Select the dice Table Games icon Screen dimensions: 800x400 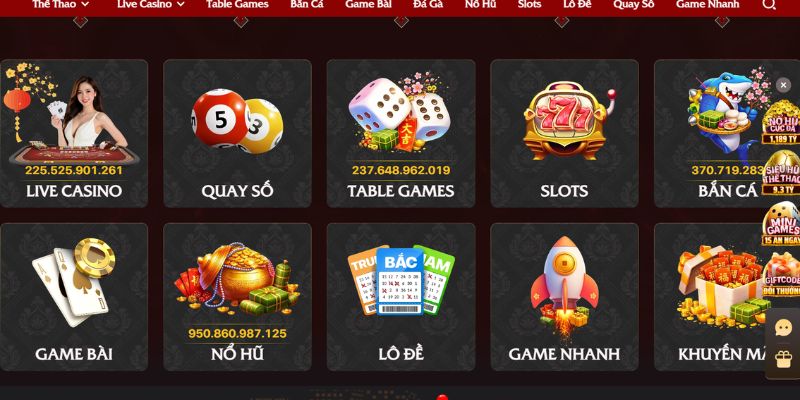tap(401, 113)
